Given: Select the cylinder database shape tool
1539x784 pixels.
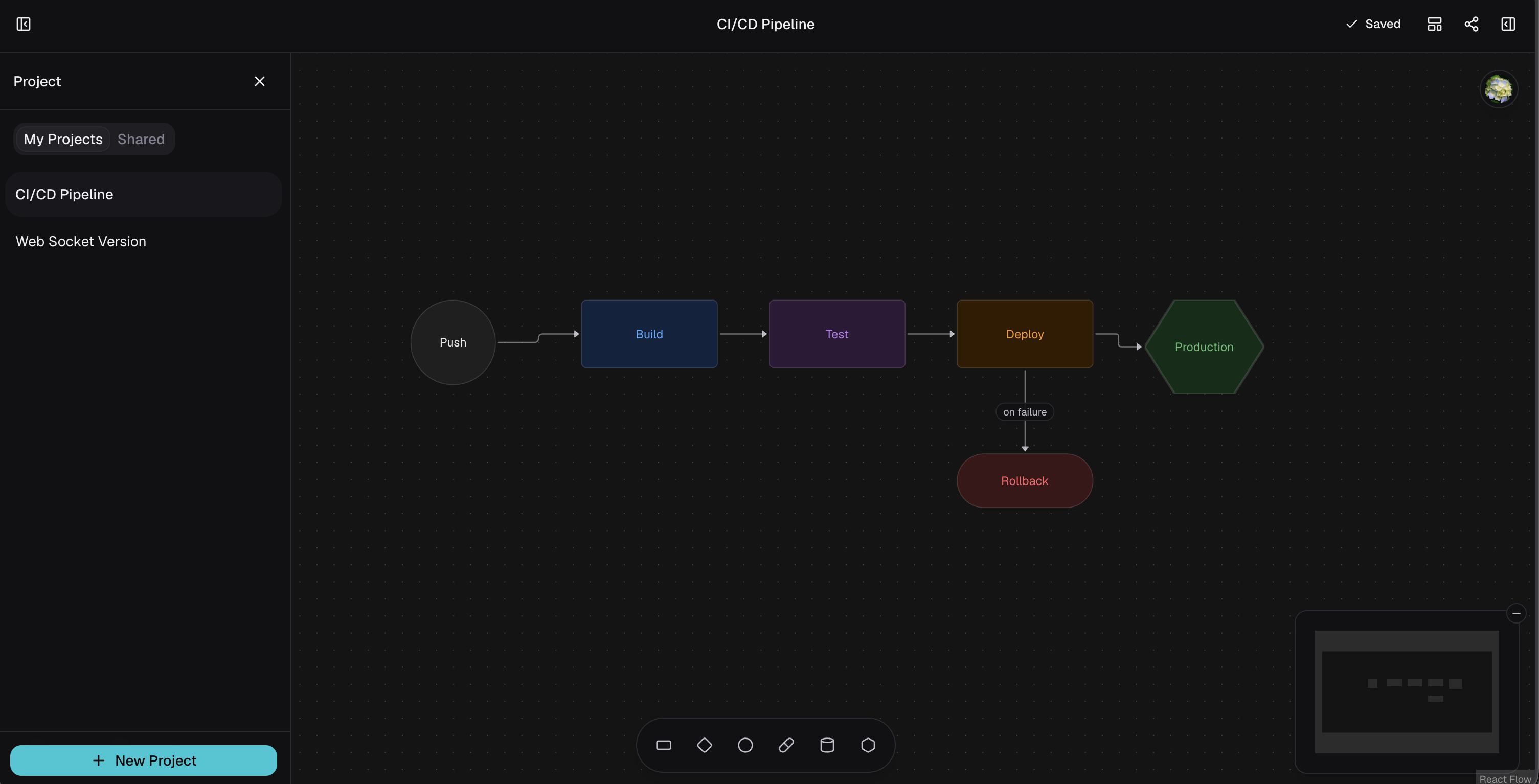Looking at the screenshot, I should point(827,745).
